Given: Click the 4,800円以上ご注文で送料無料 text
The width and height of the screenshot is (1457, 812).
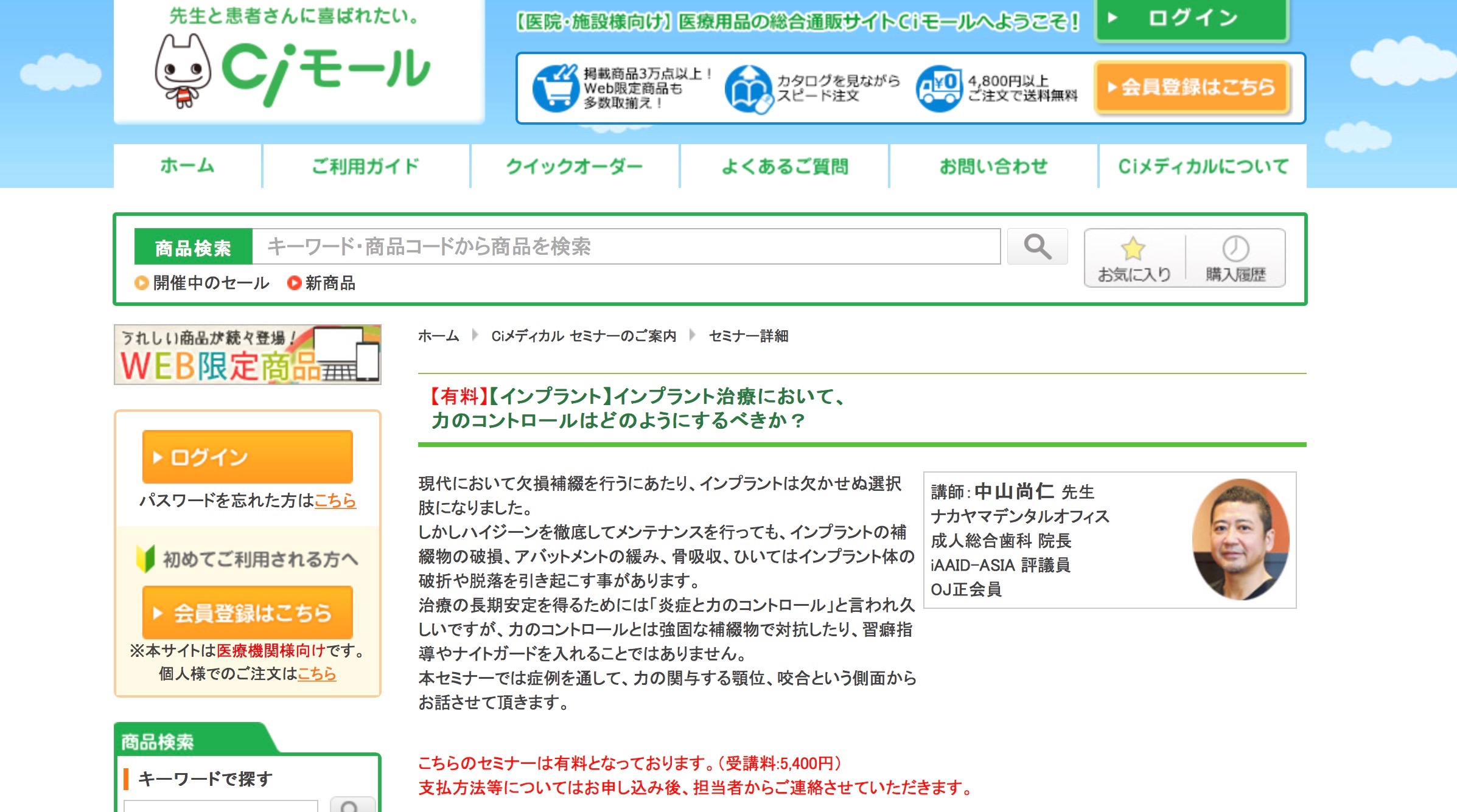Looking at the screenshot, I should click(x=1023, y=88).
